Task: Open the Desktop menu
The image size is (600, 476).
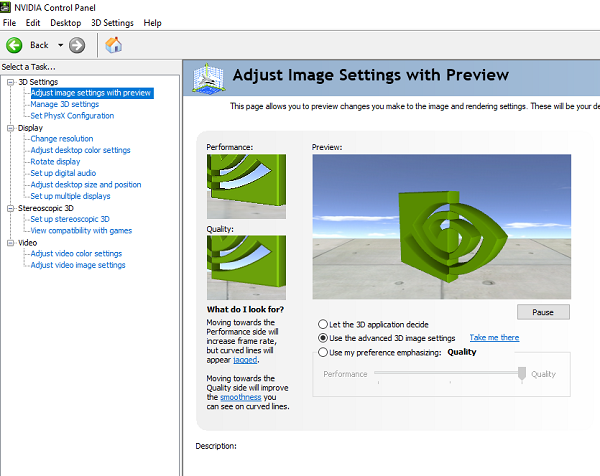Action: (x=66, y=23)
